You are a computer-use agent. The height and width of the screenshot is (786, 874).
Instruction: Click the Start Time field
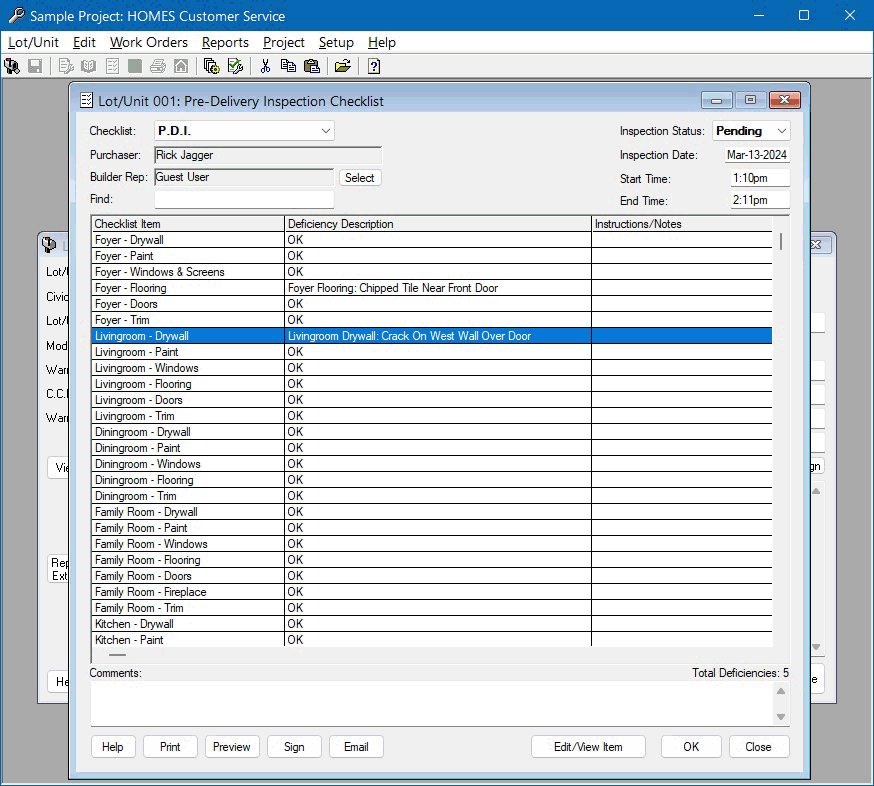click(760, 178)
